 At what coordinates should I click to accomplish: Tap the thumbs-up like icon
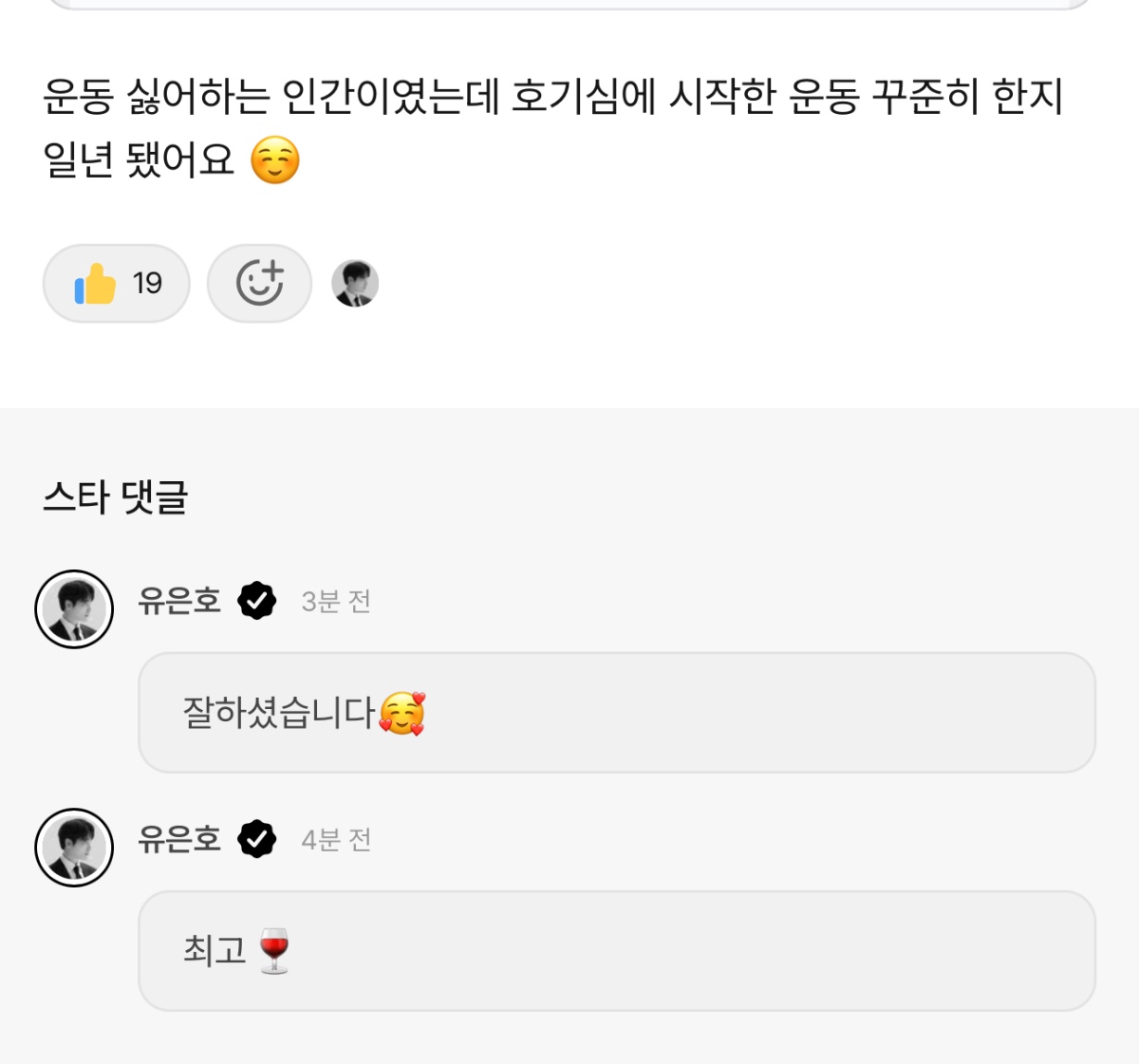coord(95,284)
